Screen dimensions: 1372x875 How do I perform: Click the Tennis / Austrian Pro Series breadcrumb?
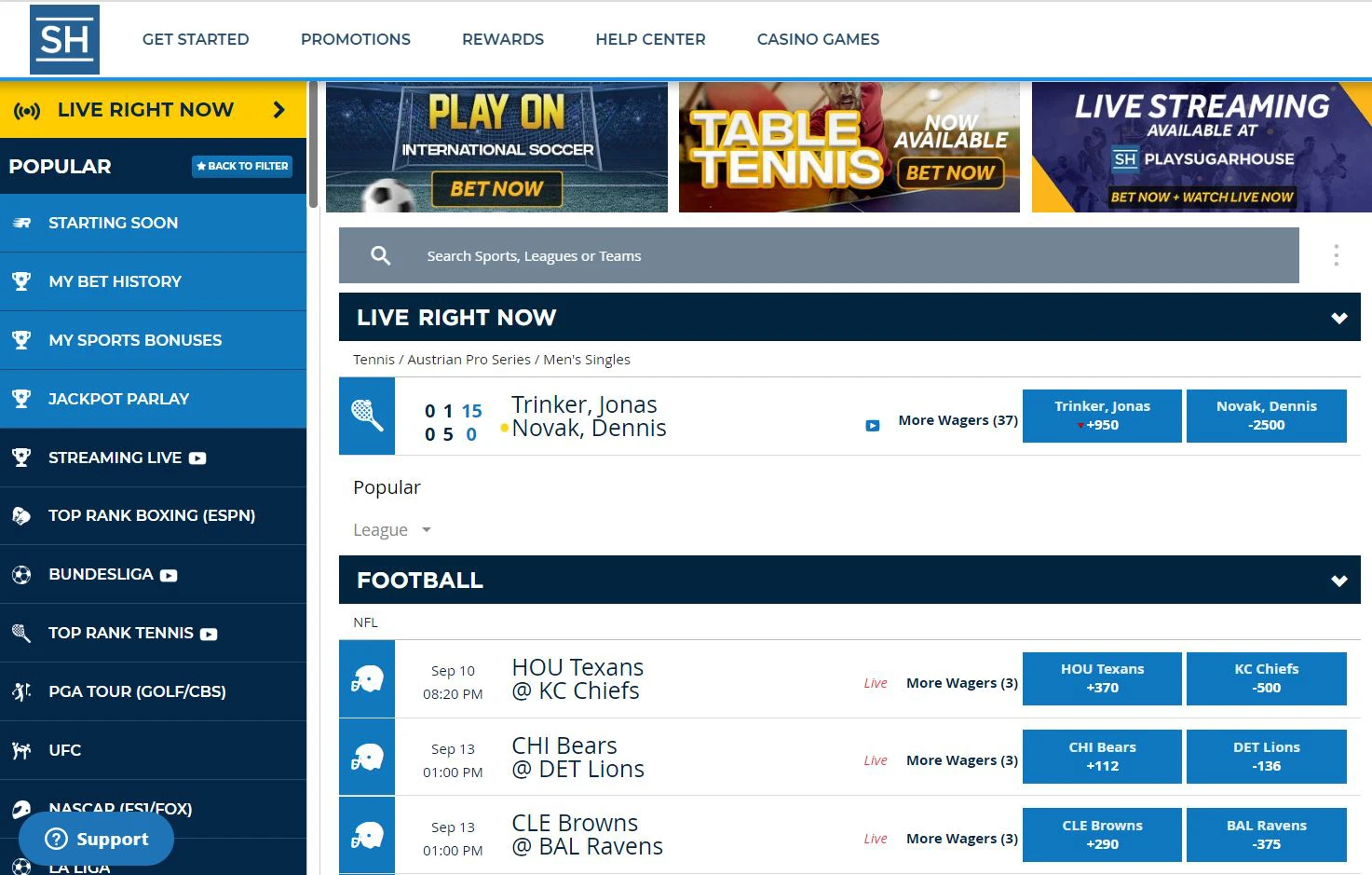[x=492, y=360]
